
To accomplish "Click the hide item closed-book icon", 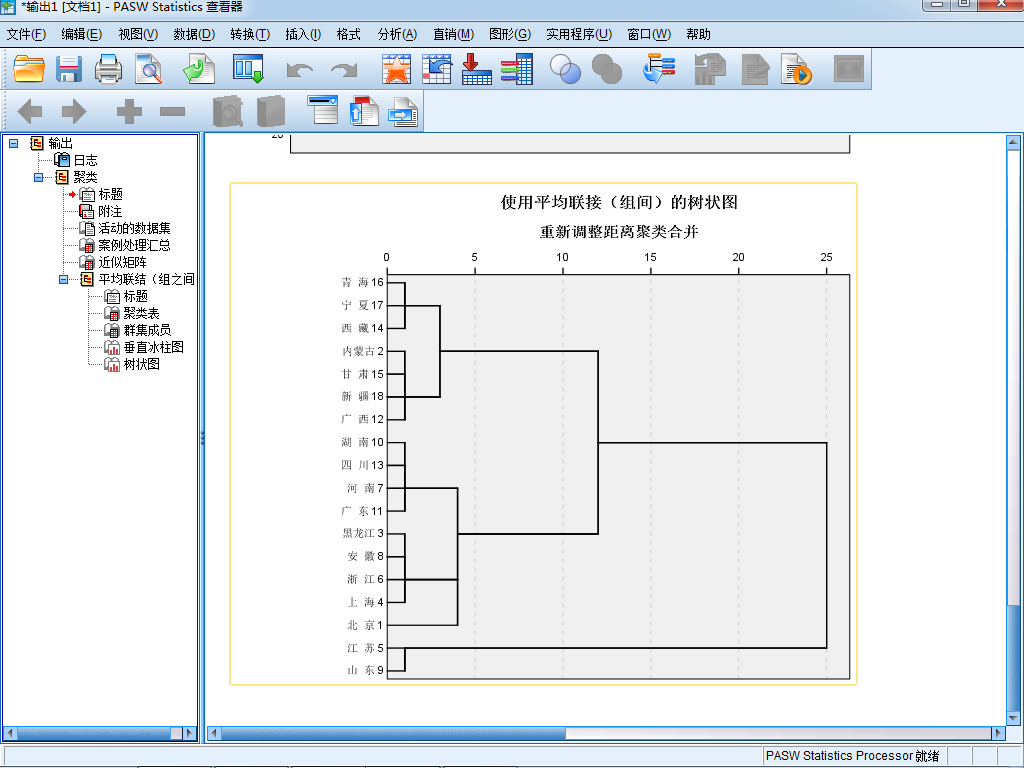I will click(x=270, y=111).
